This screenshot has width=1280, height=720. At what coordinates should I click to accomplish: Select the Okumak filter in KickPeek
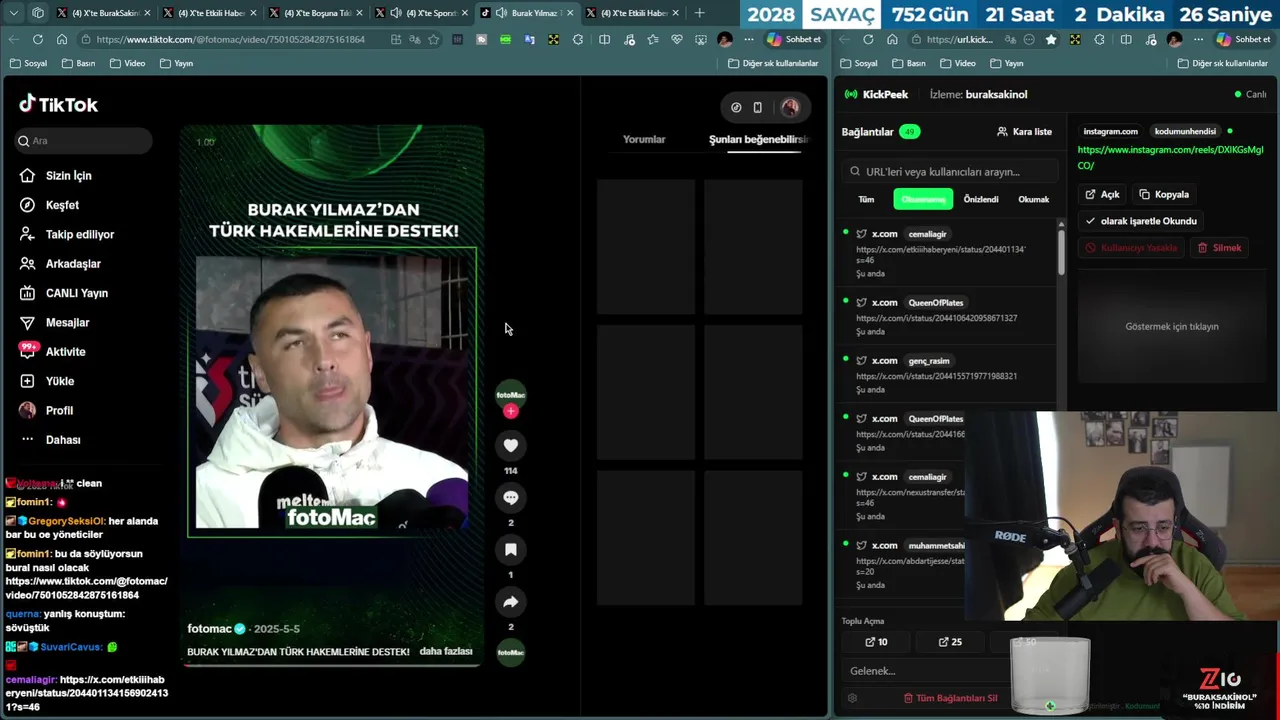1033,199
